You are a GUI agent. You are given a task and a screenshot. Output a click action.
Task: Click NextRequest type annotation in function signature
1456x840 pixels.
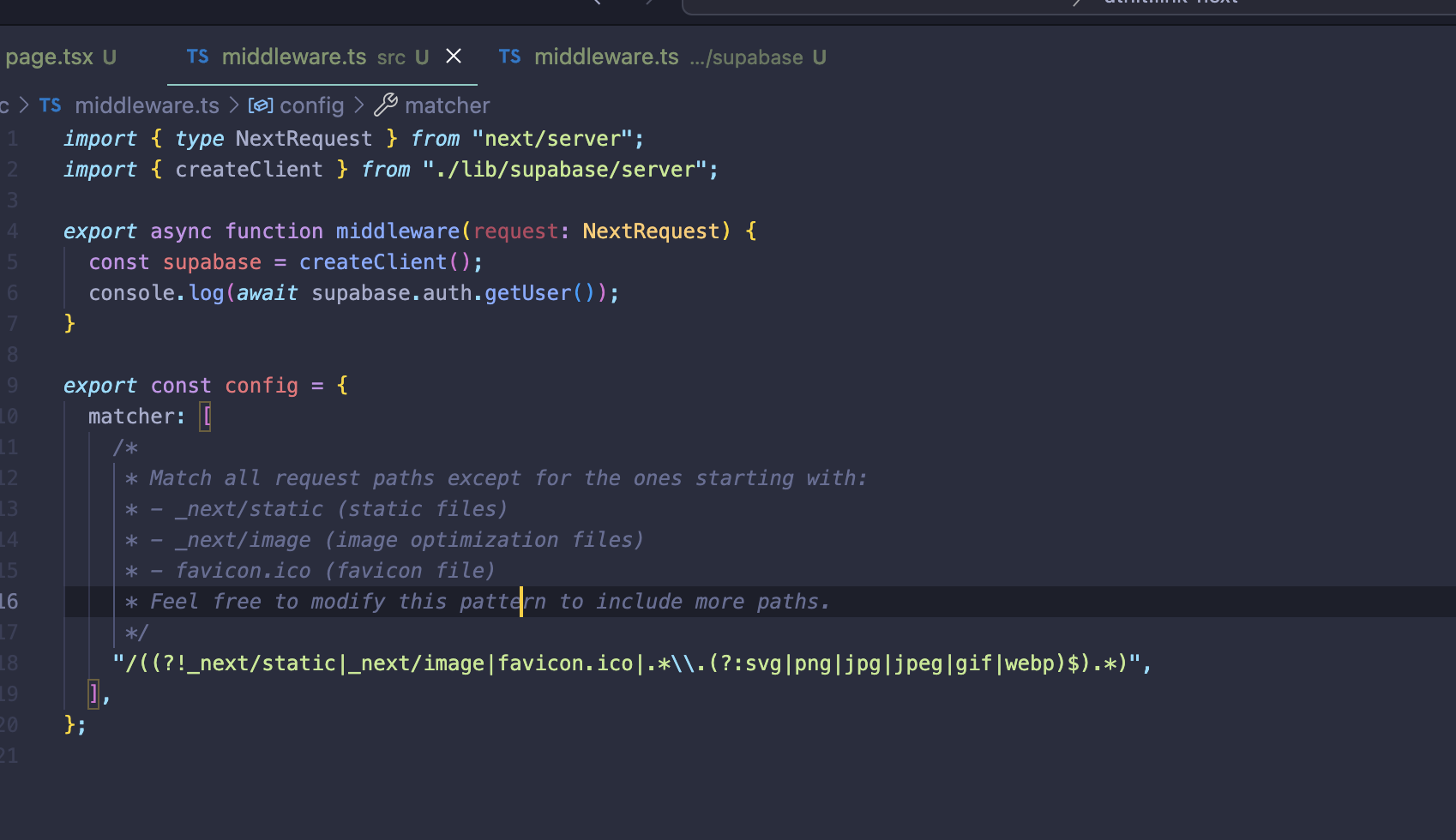(x=651, y=231)
